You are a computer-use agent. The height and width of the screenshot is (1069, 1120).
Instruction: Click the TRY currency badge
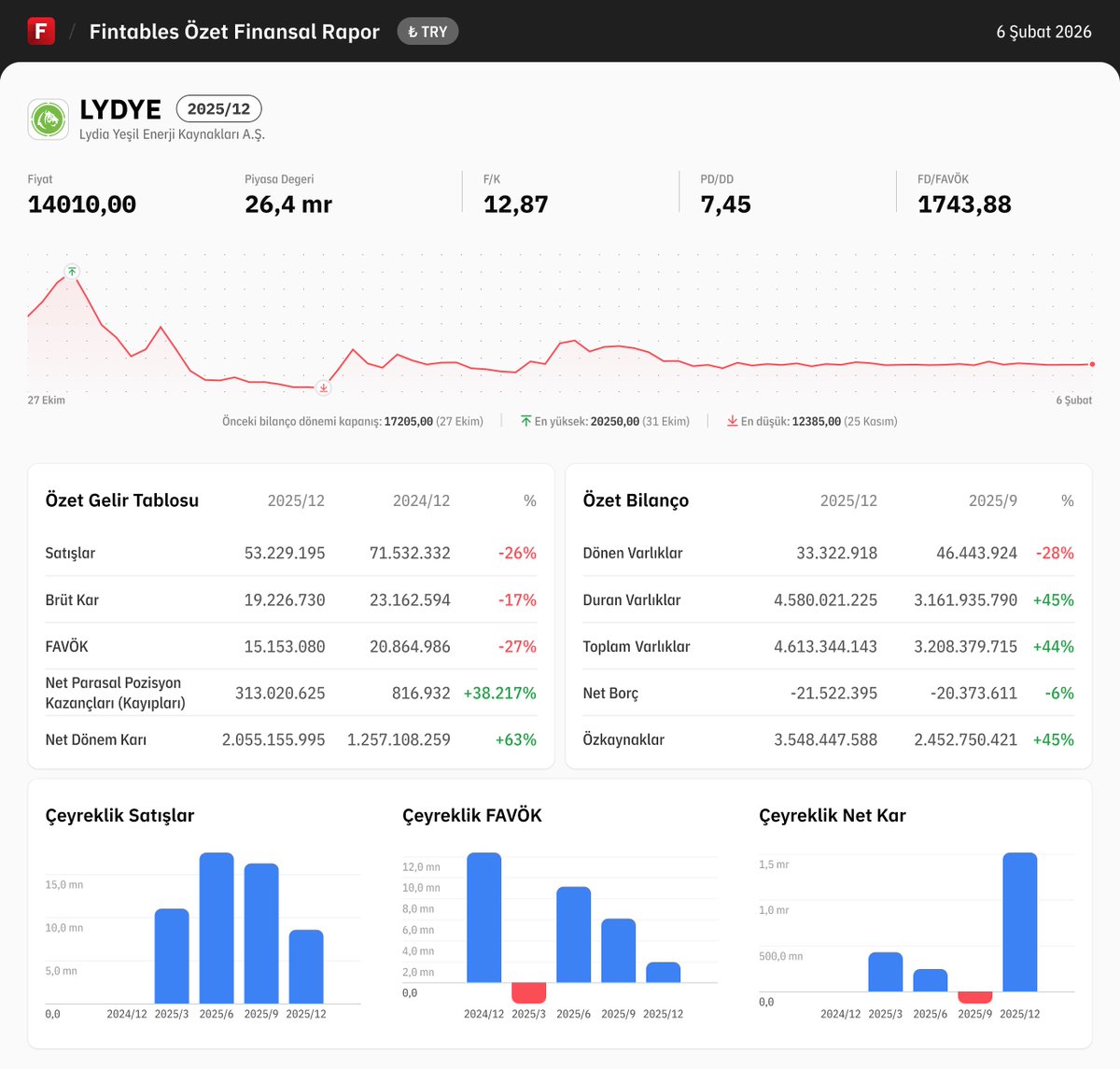pyautogui.click(x=427, y=32)
